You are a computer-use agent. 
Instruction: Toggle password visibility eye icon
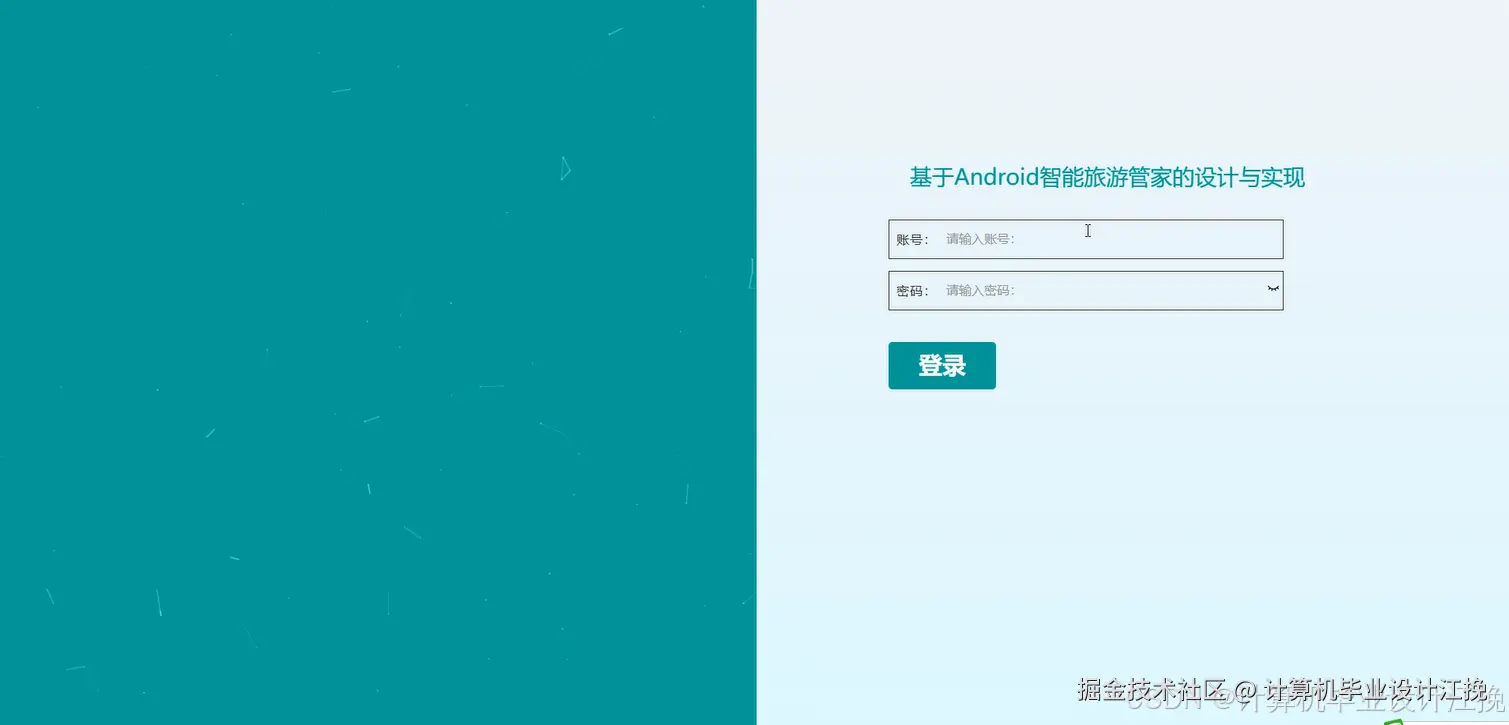pyautogui.click(x=1273, y=288)
